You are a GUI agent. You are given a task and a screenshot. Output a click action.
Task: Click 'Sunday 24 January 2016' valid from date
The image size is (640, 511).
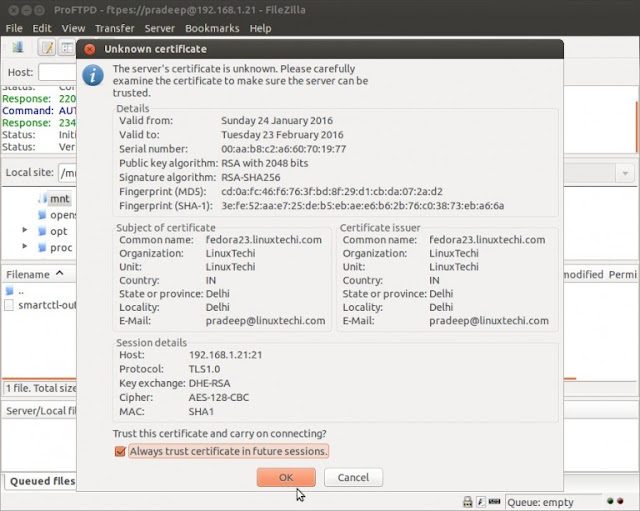click(x=277, y=121)
